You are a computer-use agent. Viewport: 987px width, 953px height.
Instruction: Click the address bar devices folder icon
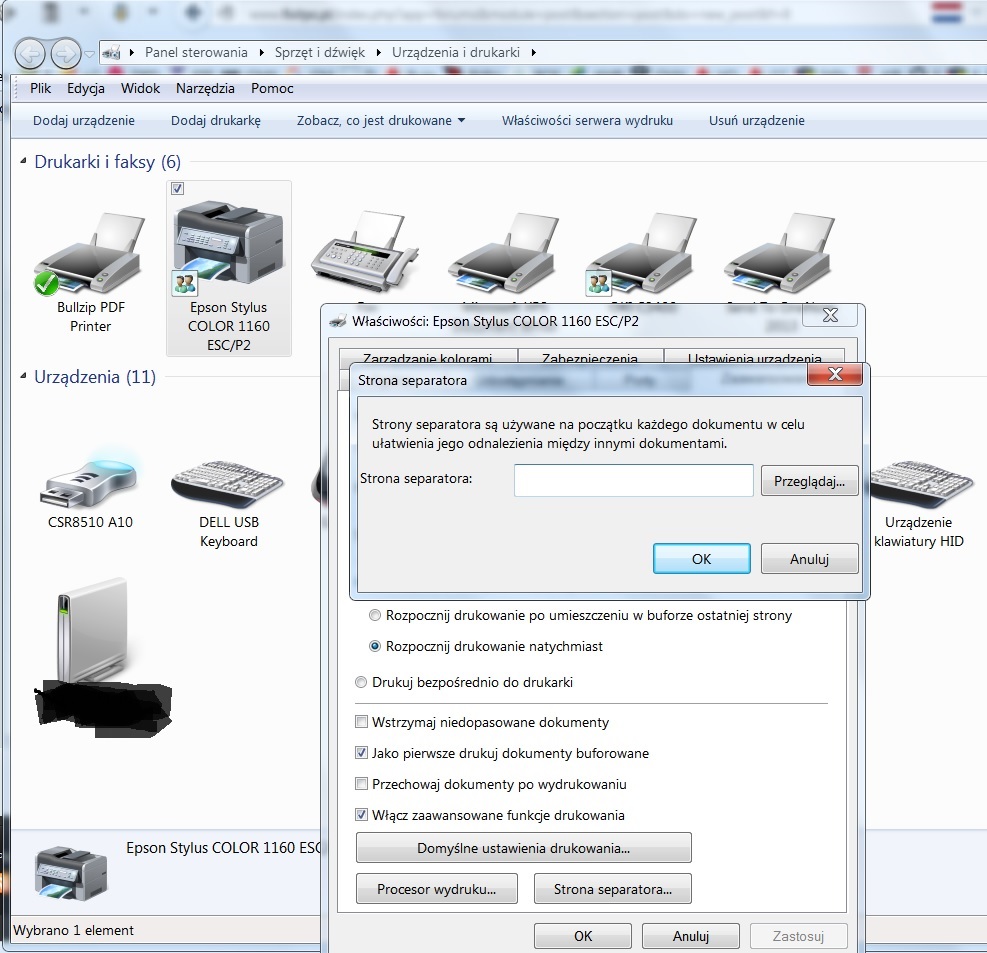pos(111,53)
